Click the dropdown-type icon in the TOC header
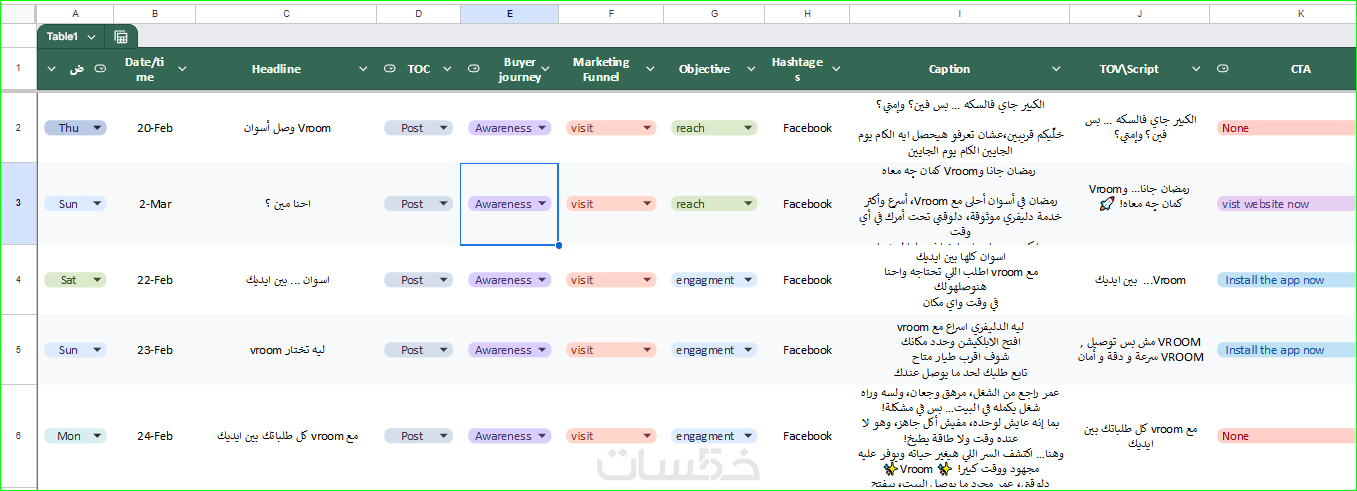Viewport: 1357px width, 491px height. click(x=389, y=69)
